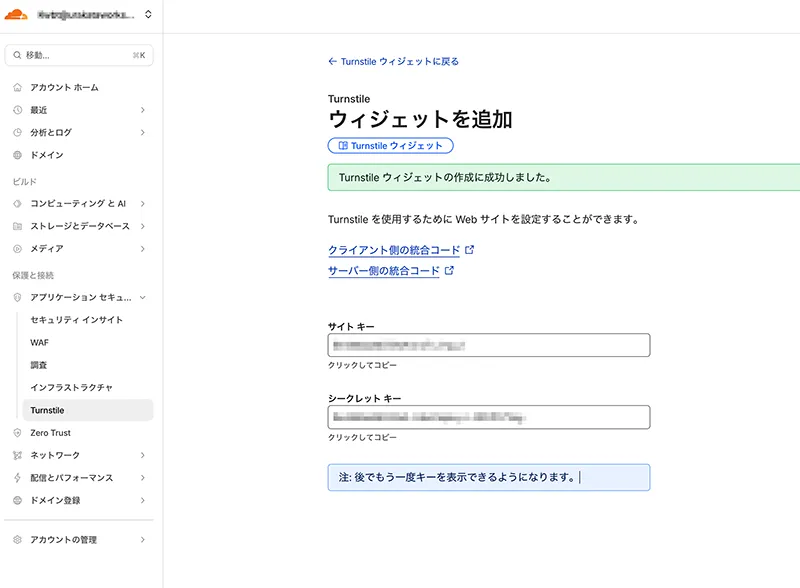This screenshot has width=800, height=588.
Task: Collapse the アプリケーション セキュリティ section
Action: coord(143,297)
